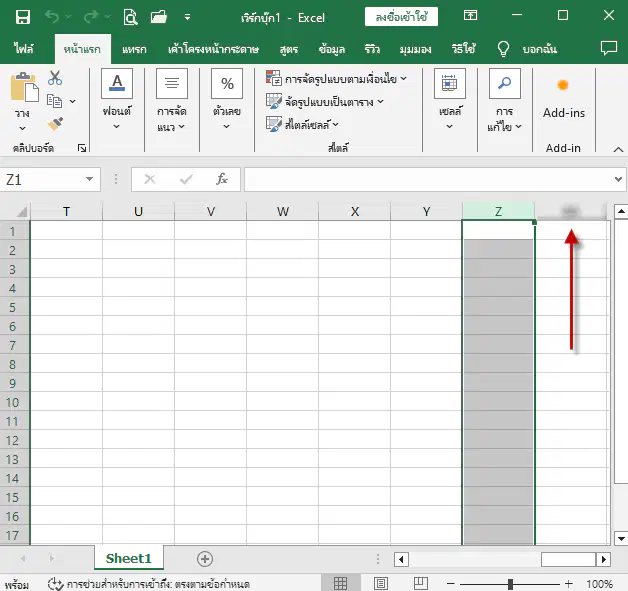Click inside the formula bar input
628x591 pixels.
pos(429,179)
